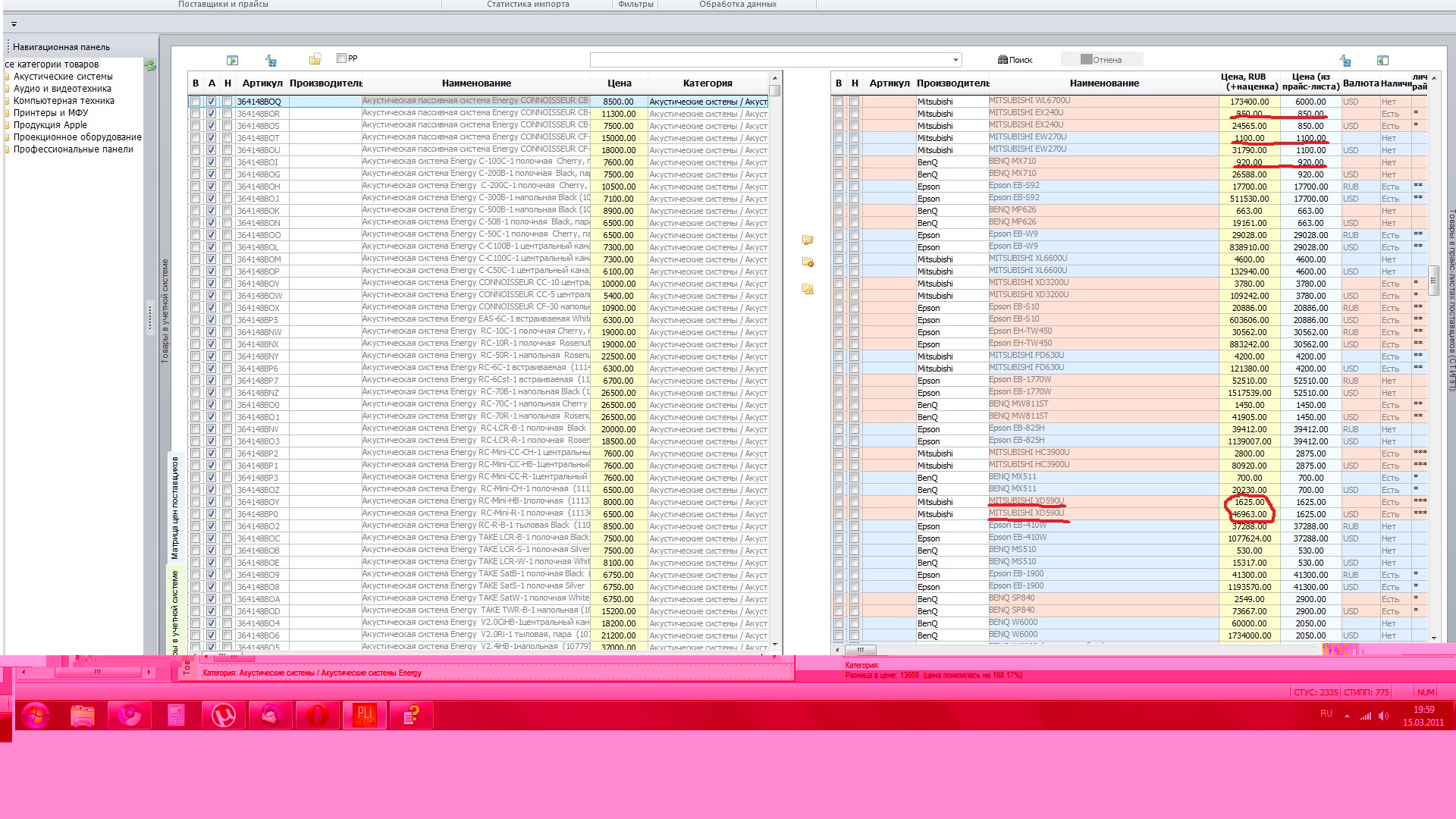Open the Обработка данных ribbon group
The width and height of the screenshot is (1456, 819).
738,5
